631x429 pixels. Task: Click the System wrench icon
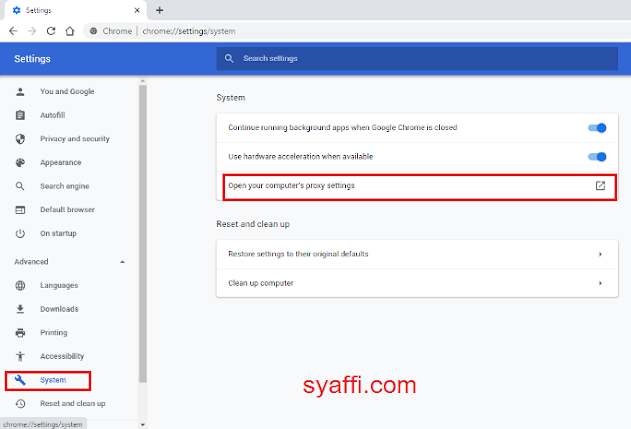(20, 380)
